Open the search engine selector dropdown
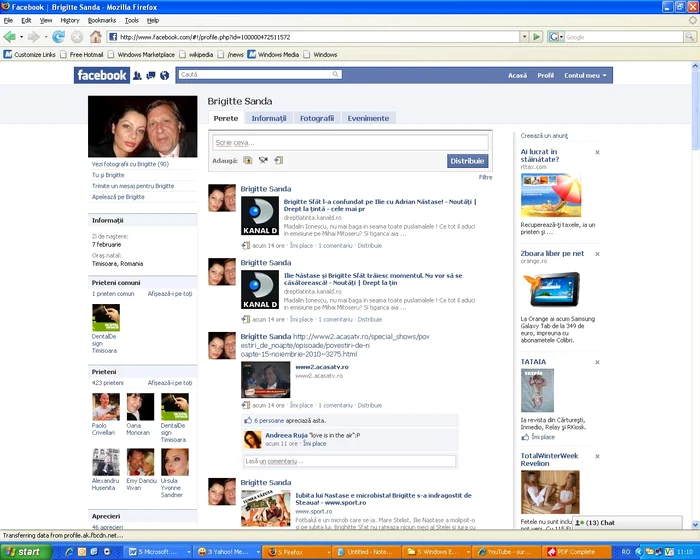The width and height of the screenshot is (700, 560). (x=556, y=37)
